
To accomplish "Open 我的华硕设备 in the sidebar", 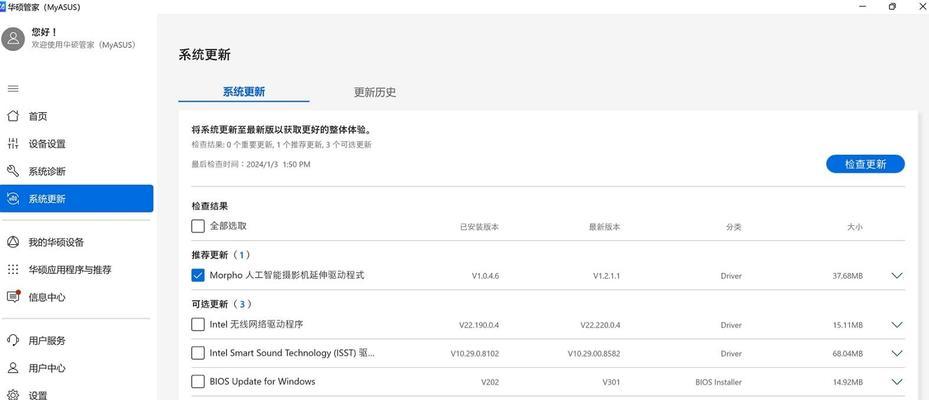I will [56, 242].
